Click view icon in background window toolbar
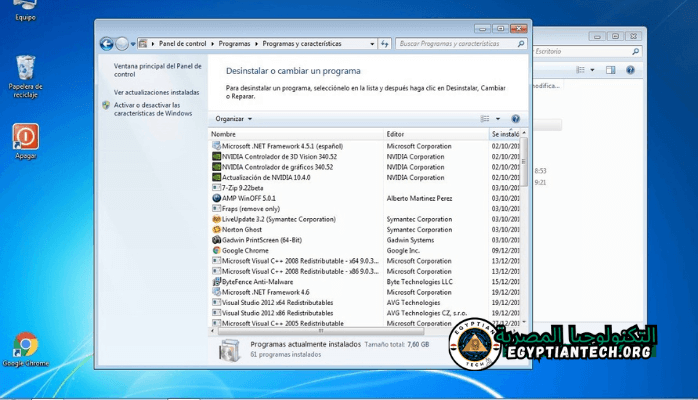 pos(580,70)
